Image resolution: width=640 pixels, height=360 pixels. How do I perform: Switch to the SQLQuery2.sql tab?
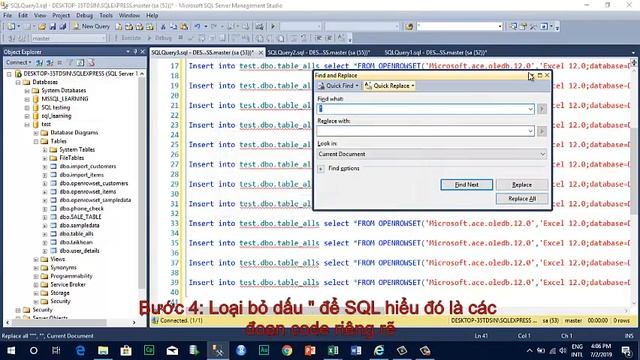pyautogui.click(x=319, y=52)
